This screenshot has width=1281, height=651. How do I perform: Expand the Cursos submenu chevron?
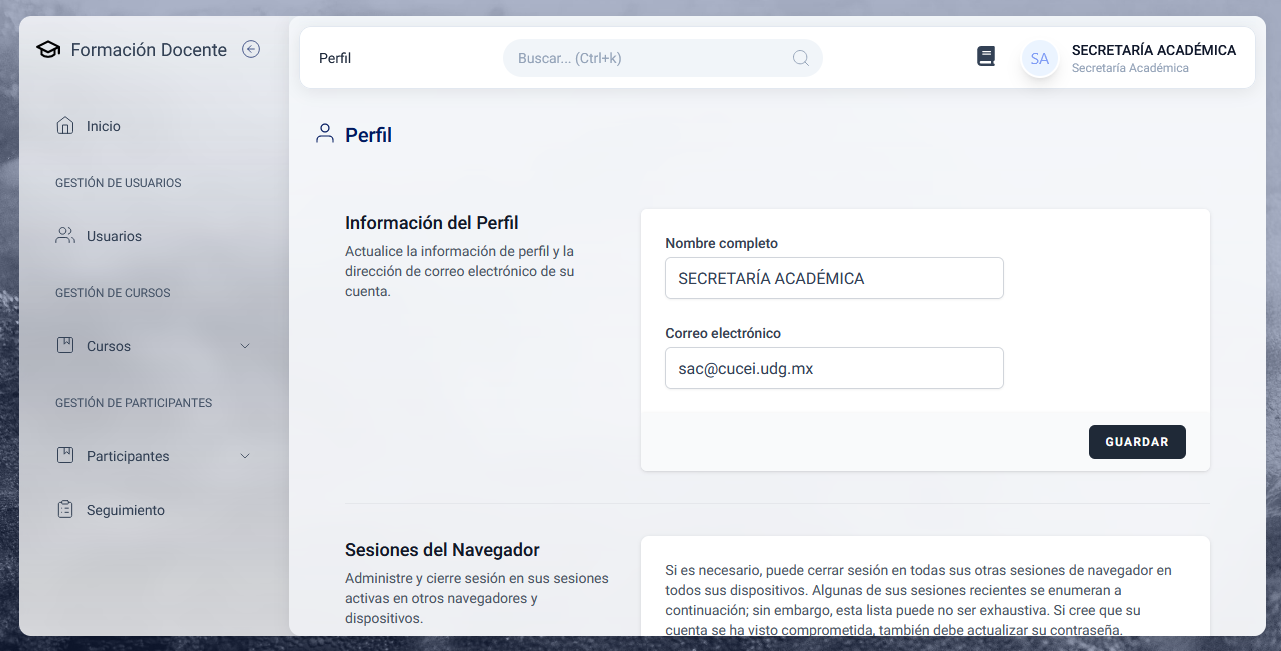[x=246, y=346]
